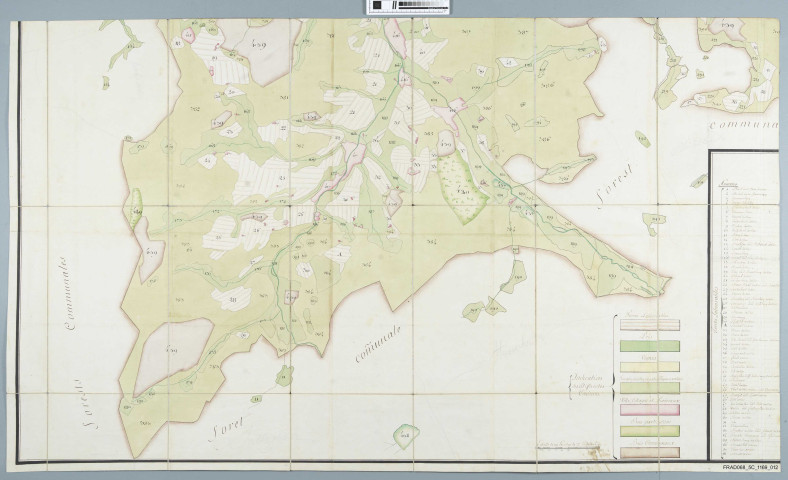Viewport: 788px width, 480px height.
Task: Click the fourth legend swatch, green
Action: click(x=648, y=387)
